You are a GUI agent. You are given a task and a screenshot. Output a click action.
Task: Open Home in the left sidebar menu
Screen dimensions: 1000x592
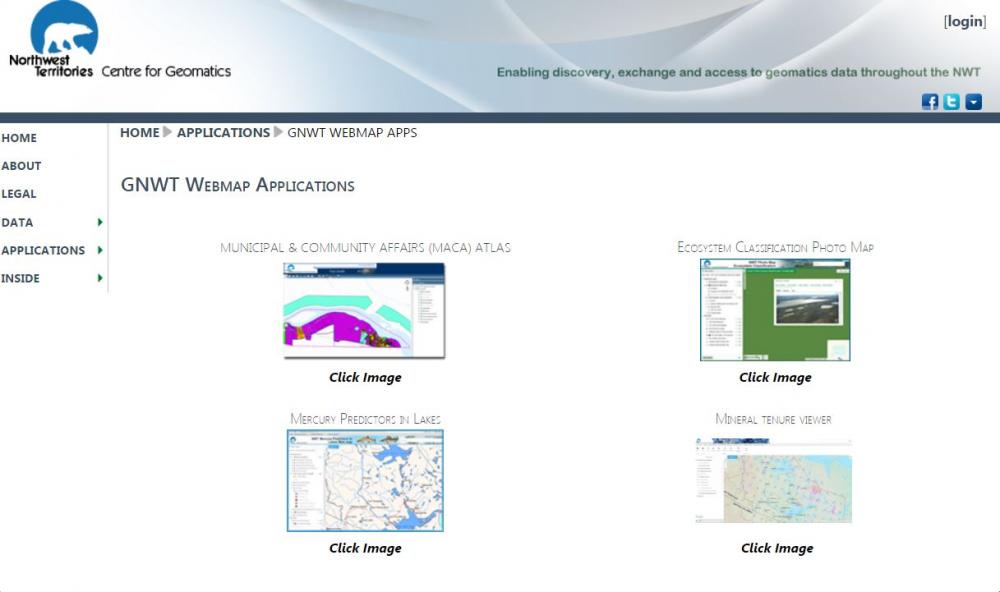[x=19, y=138]
